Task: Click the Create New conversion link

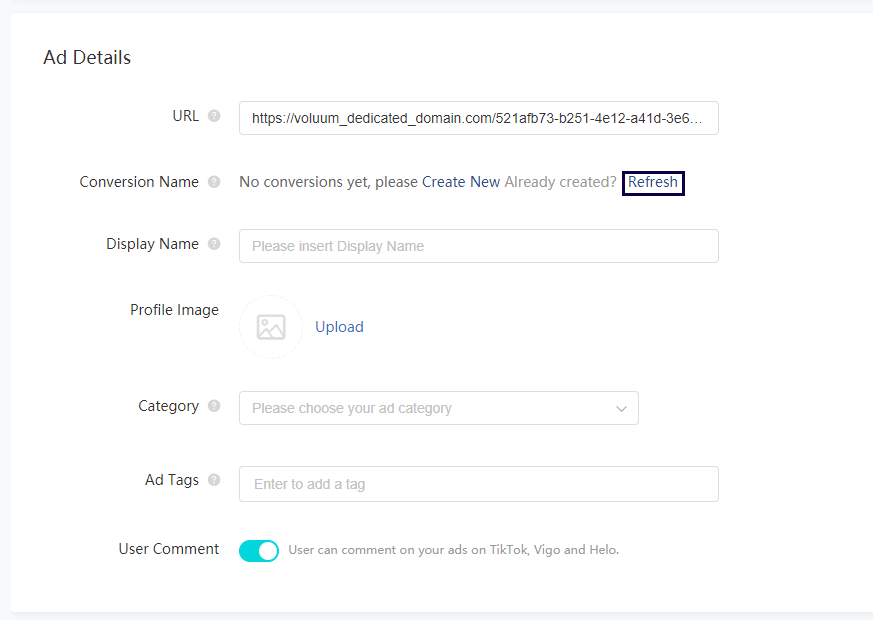Action: click(461, 182)
